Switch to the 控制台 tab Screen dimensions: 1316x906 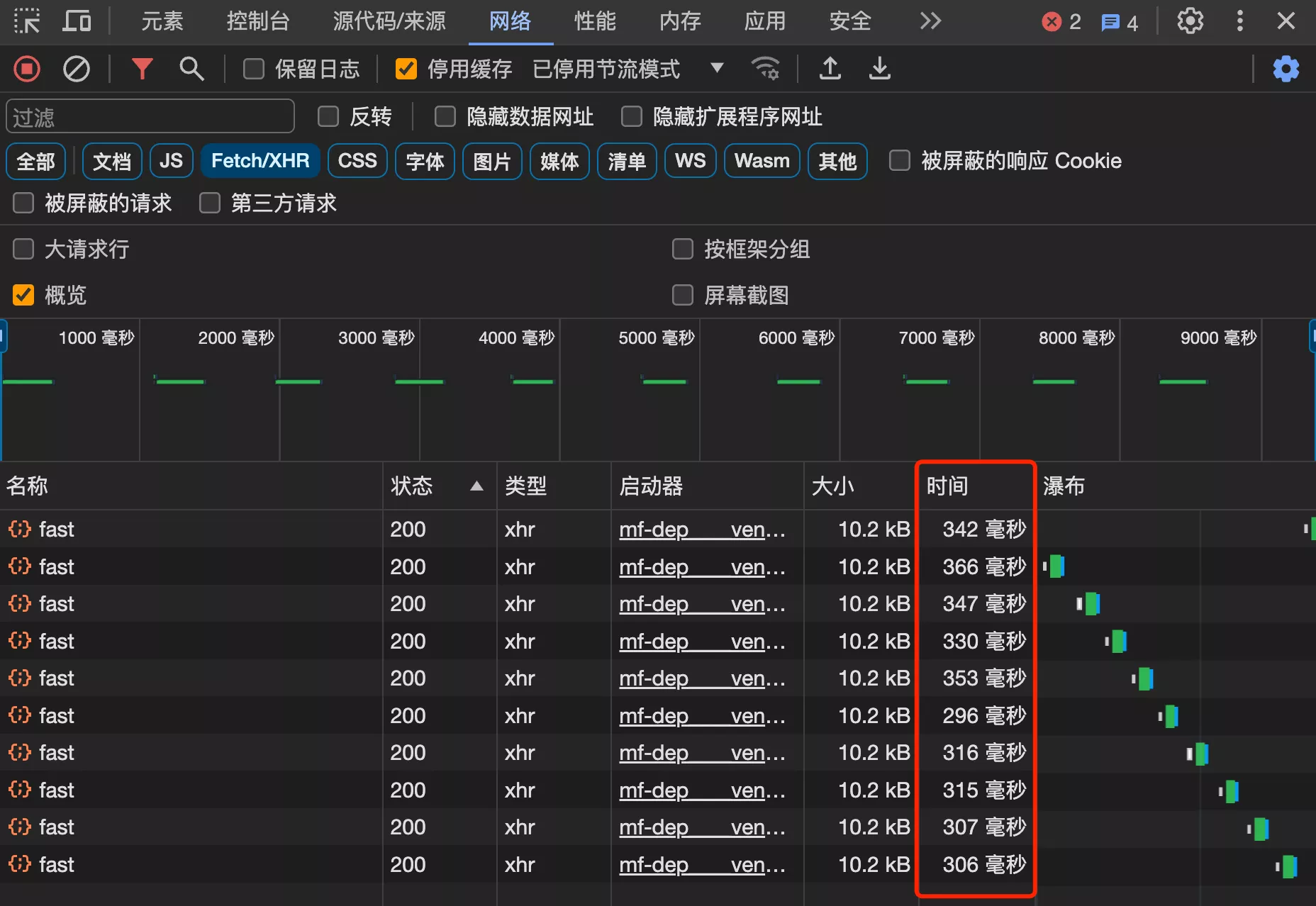258,21
